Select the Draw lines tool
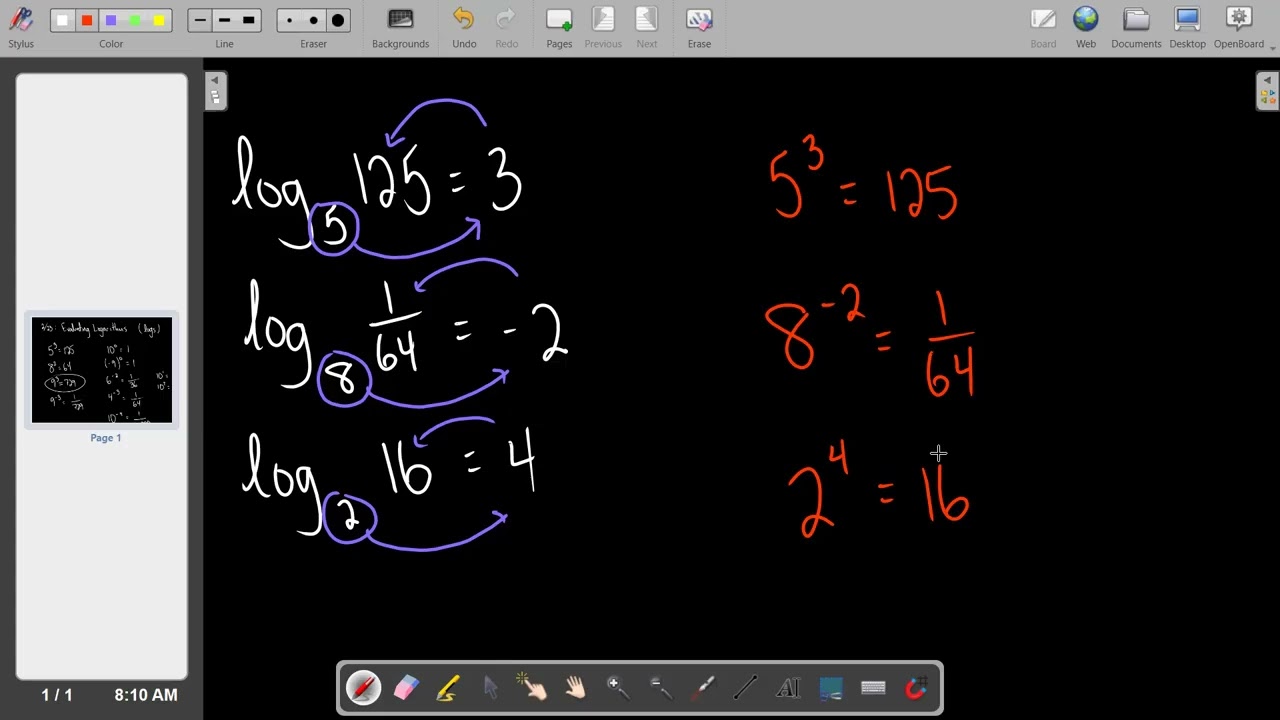Screen dimensions: 1280x720 pyautogui.click(x=745, y=688)
